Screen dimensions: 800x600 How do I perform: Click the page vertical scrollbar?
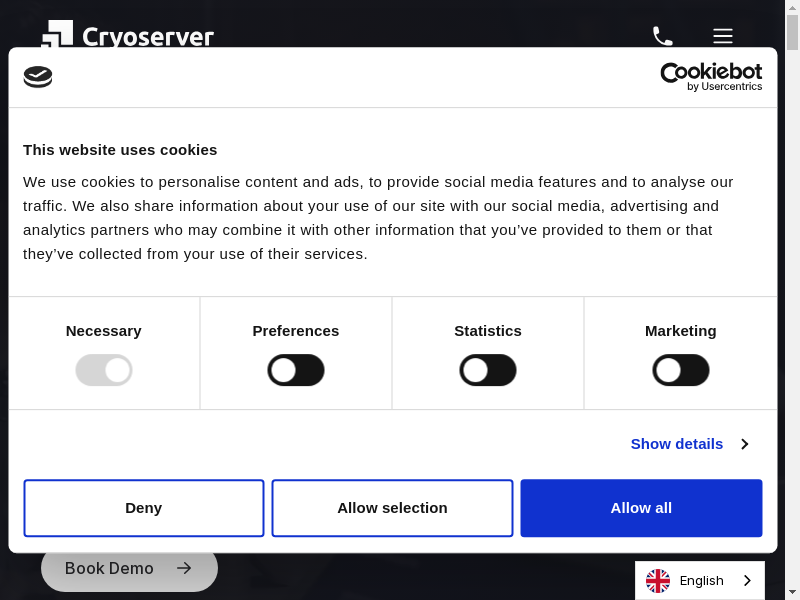(x=793, y=300)
